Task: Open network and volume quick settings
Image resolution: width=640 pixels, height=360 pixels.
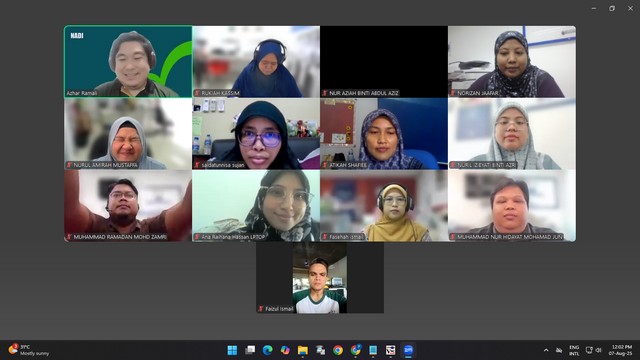Action: click(593, 350)
